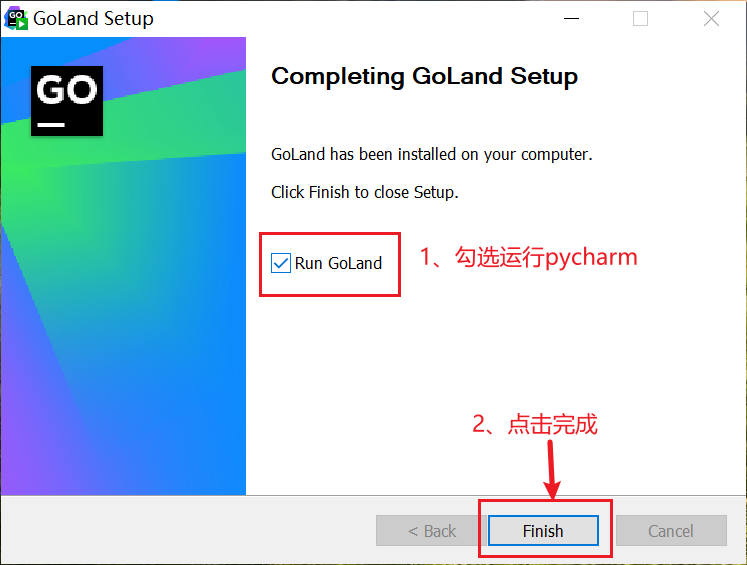747x565 pixels.
Task: Click the black GO logo in banner
Action: (67, 101)
